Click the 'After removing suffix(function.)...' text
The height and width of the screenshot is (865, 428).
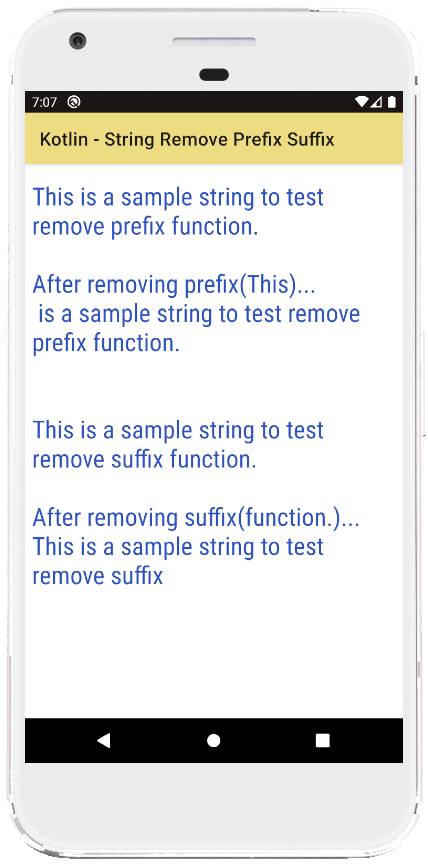[196, 518]
